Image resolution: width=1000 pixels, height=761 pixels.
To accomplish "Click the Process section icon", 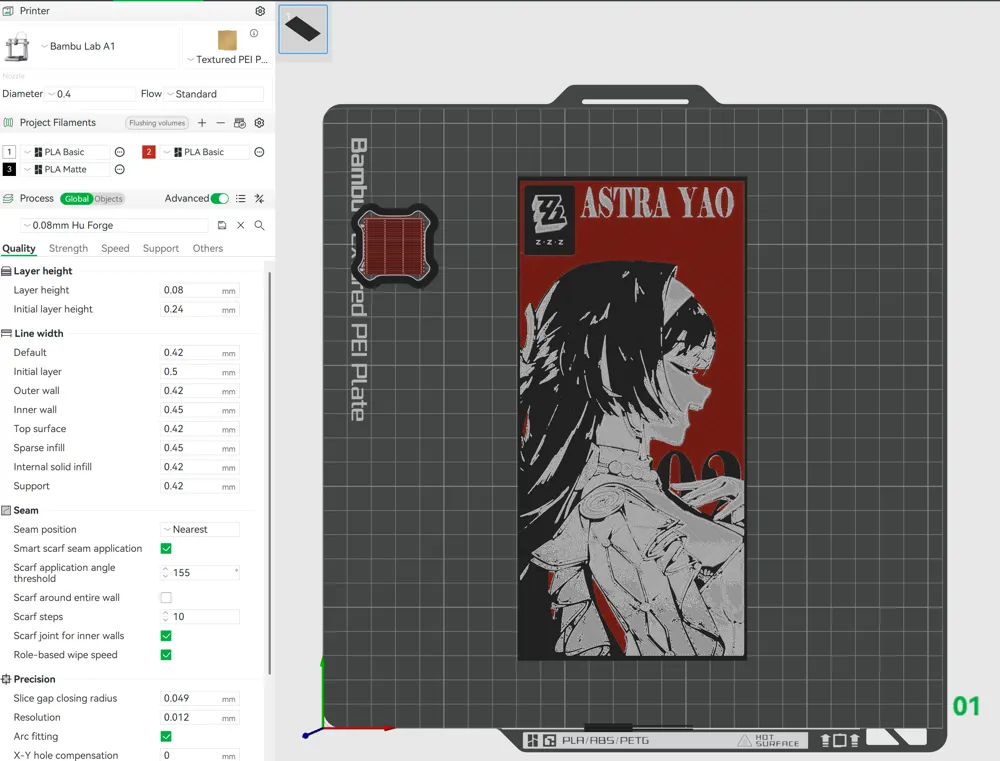I will click(x=8, y=198).
